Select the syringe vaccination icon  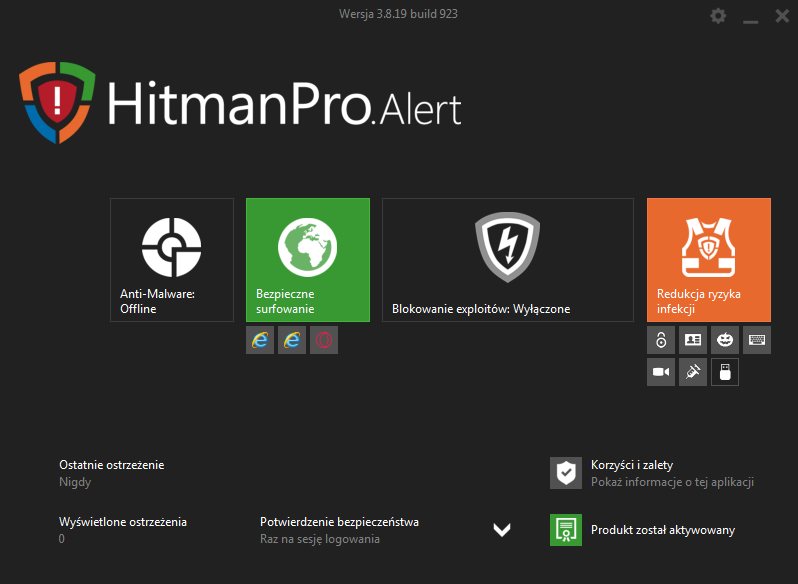click(693, 372)
